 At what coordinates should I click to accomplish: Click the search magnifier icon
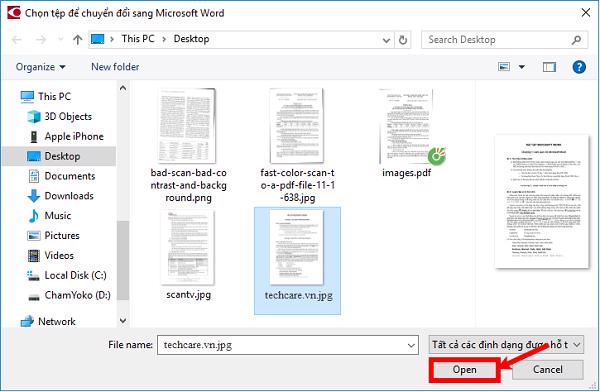(x=576, y=40)
